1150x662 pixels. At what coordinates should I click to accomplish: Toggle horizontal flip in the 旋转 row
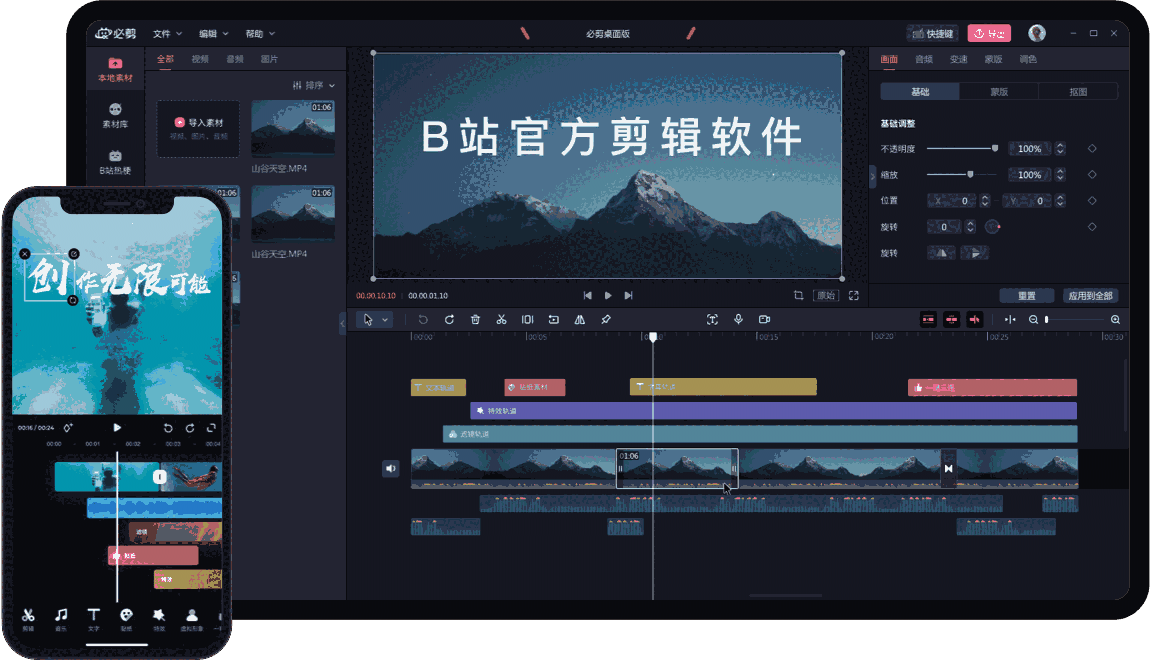point(941,252)
